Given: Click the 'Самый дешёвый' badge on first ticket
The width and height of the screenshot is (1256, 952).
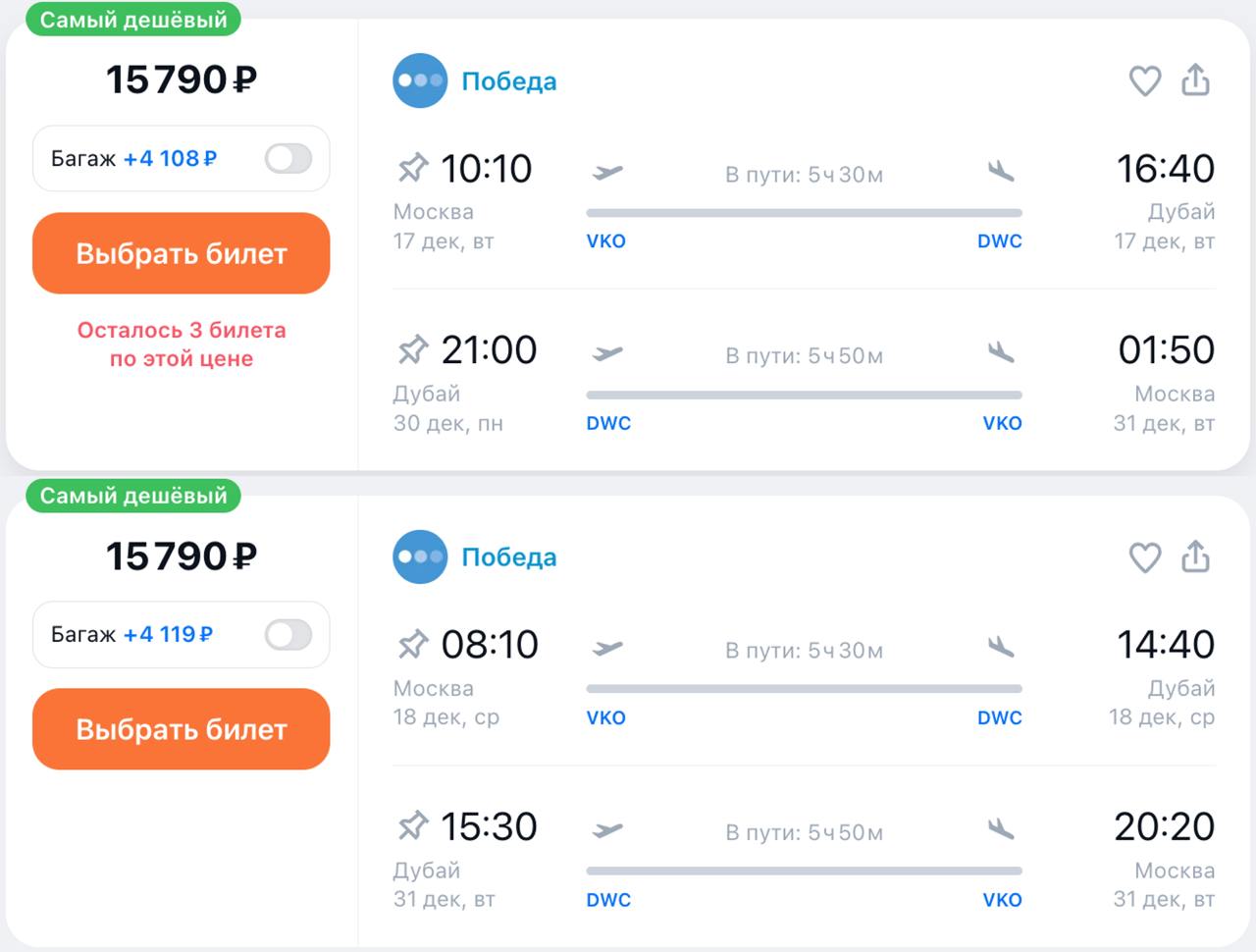Looking at the screenshot, I should (133, 20).
